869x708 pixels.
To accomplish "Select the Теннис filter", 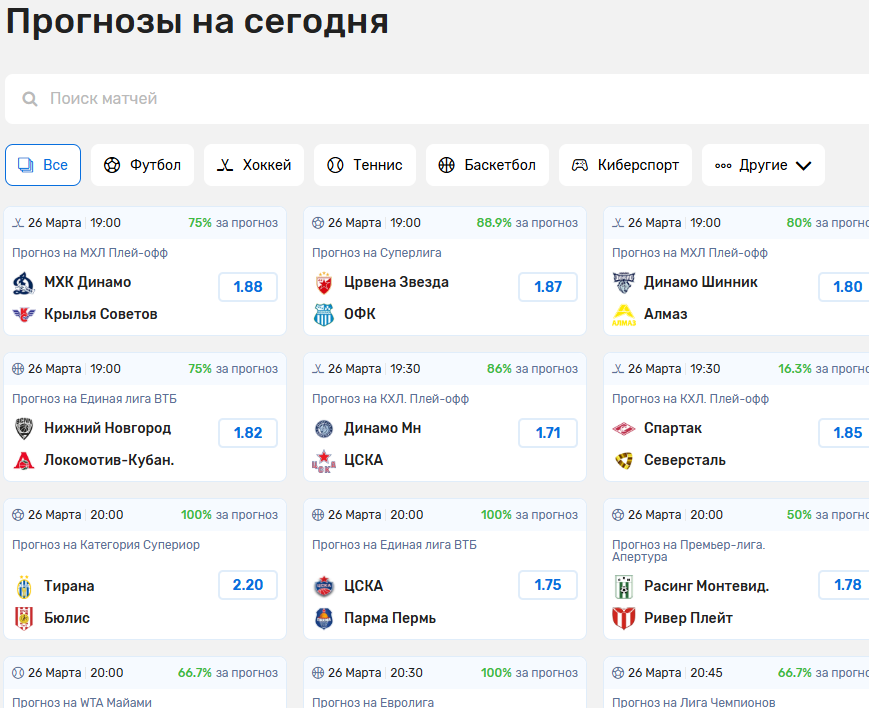I will pyautogui.click(x=365, y=164).
